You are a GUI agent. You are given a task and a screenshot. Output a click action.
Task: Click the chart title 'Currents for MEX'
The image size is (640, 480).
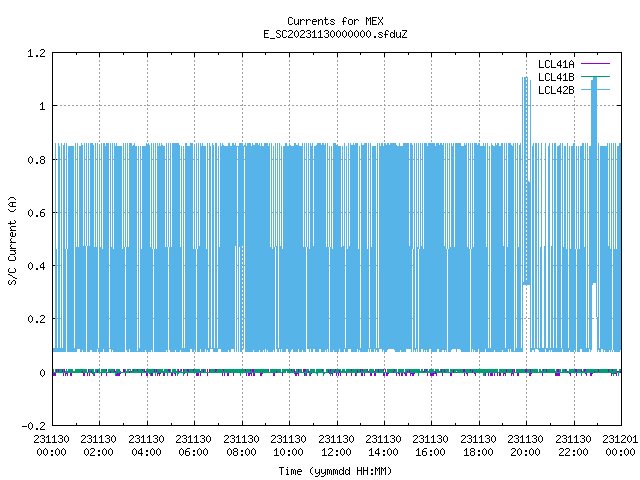(x=335, y=21)
